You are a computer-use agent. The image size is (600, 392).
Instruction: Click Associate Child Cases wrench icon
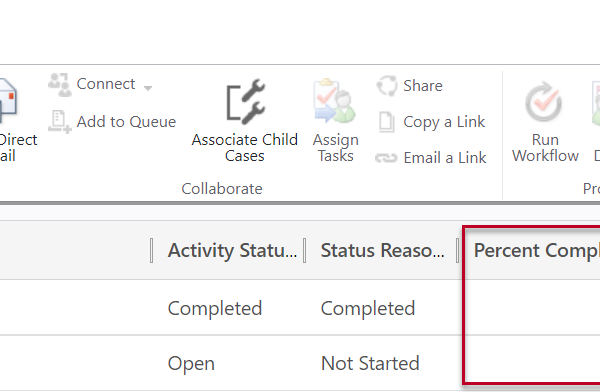[x=245, y=102]
